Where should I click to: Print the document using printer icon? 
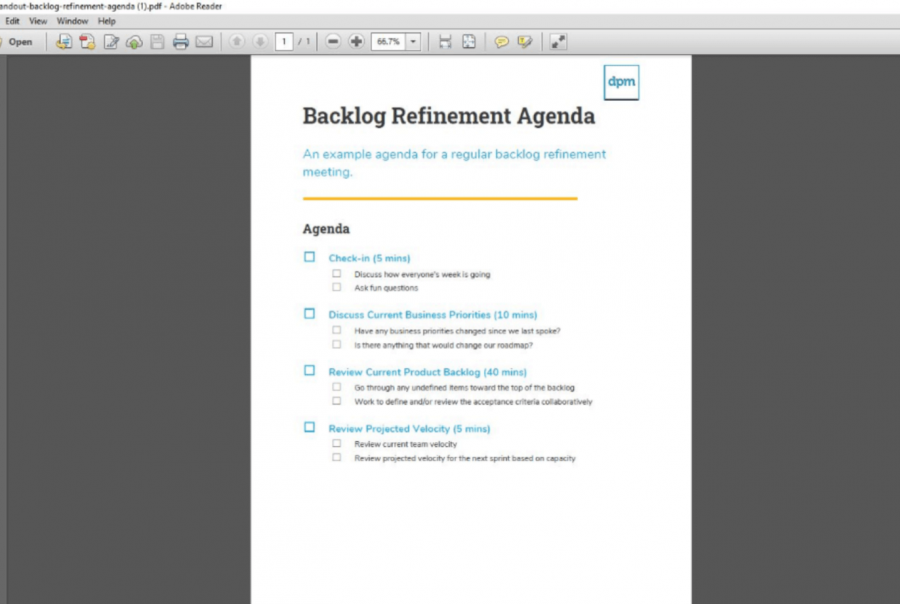(181, 42)
